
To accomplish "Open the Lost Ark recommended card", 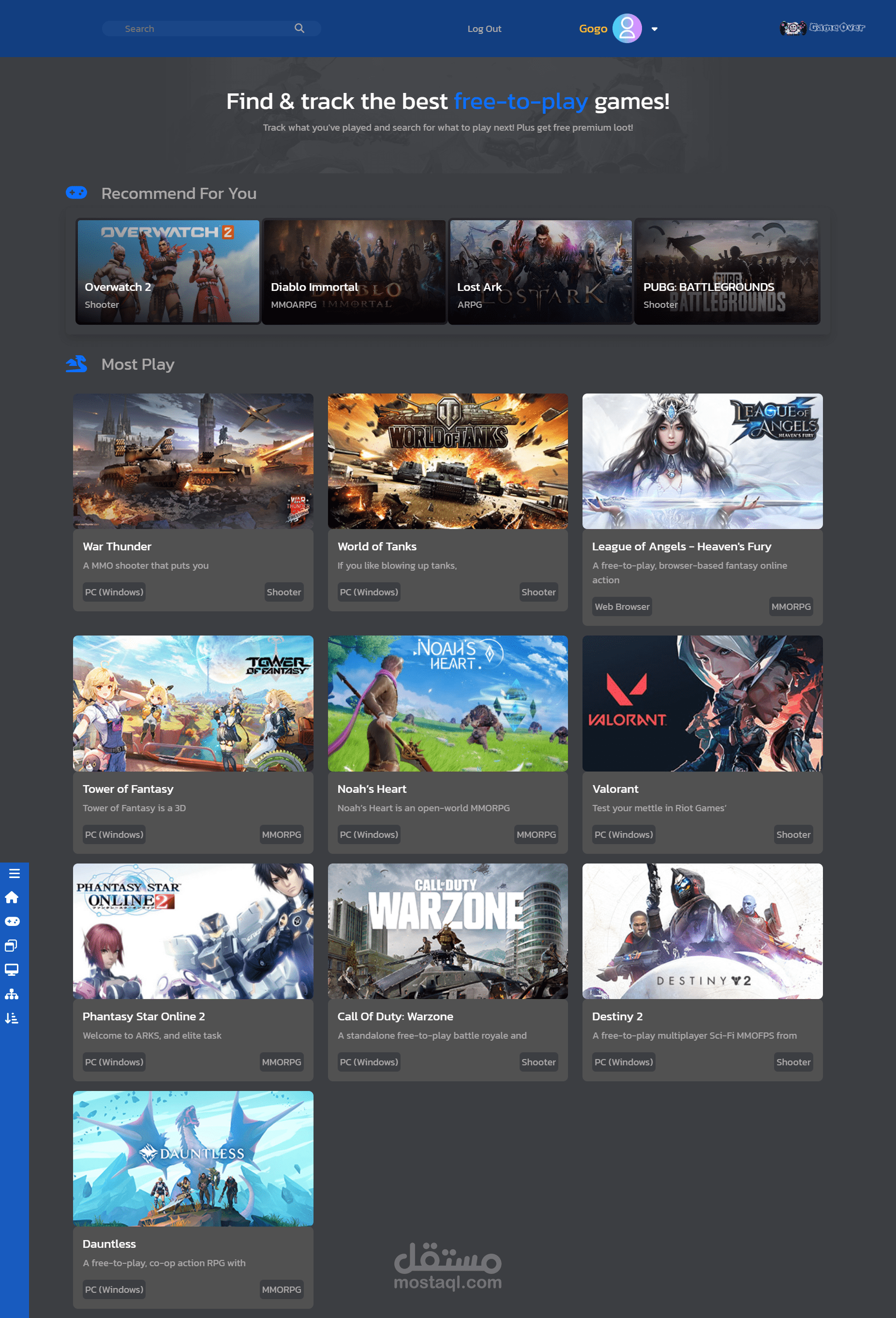I will tap(541, 272).
